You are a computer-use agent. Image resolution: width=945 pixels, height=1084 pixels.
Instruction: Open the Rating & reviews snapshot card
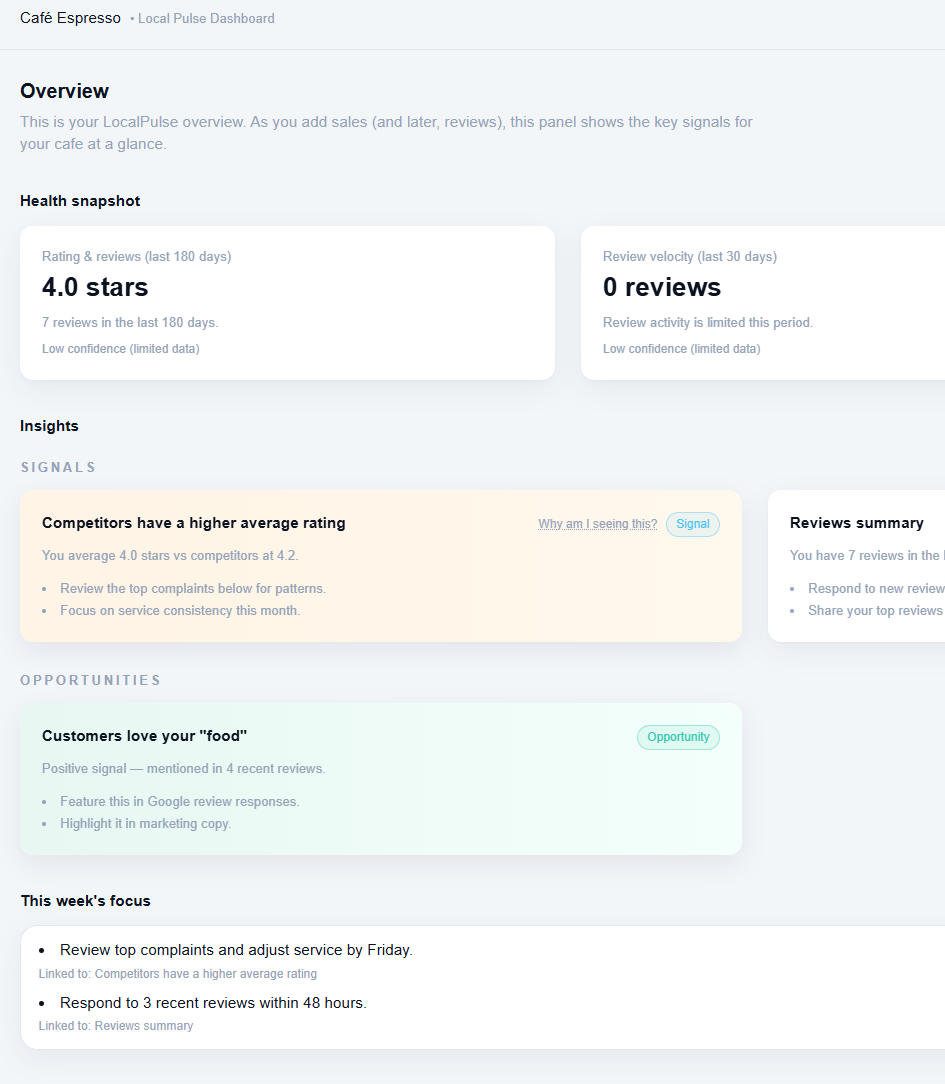coord(287,302)
